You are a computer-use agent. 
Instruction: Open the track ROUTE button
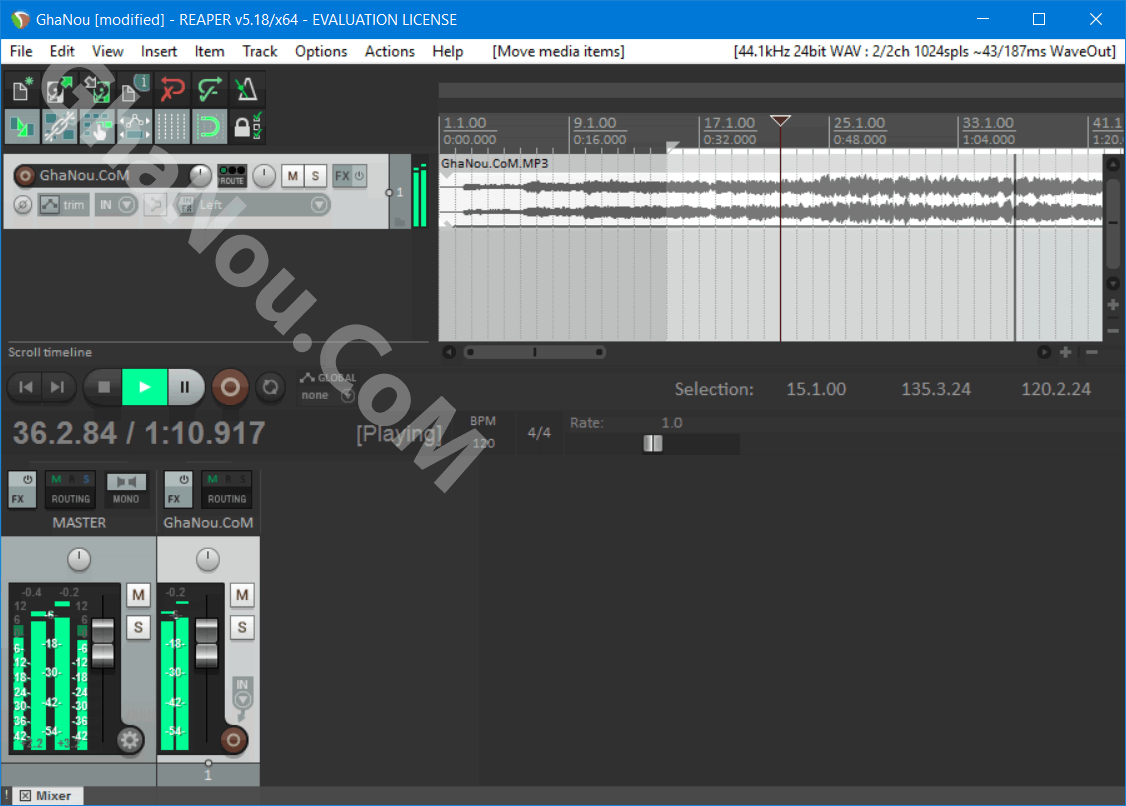[x=232, y=176]
